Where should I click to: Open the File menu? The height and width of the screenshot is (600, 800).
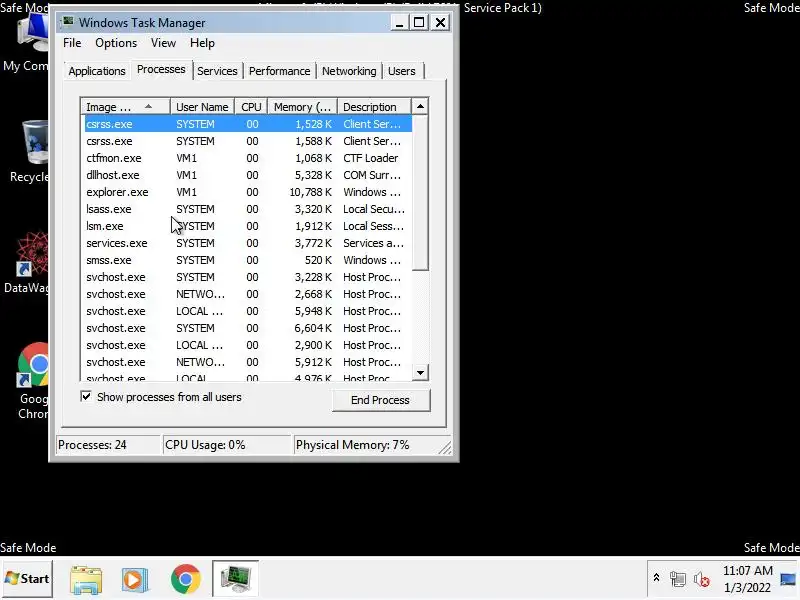tap(72, 43)
